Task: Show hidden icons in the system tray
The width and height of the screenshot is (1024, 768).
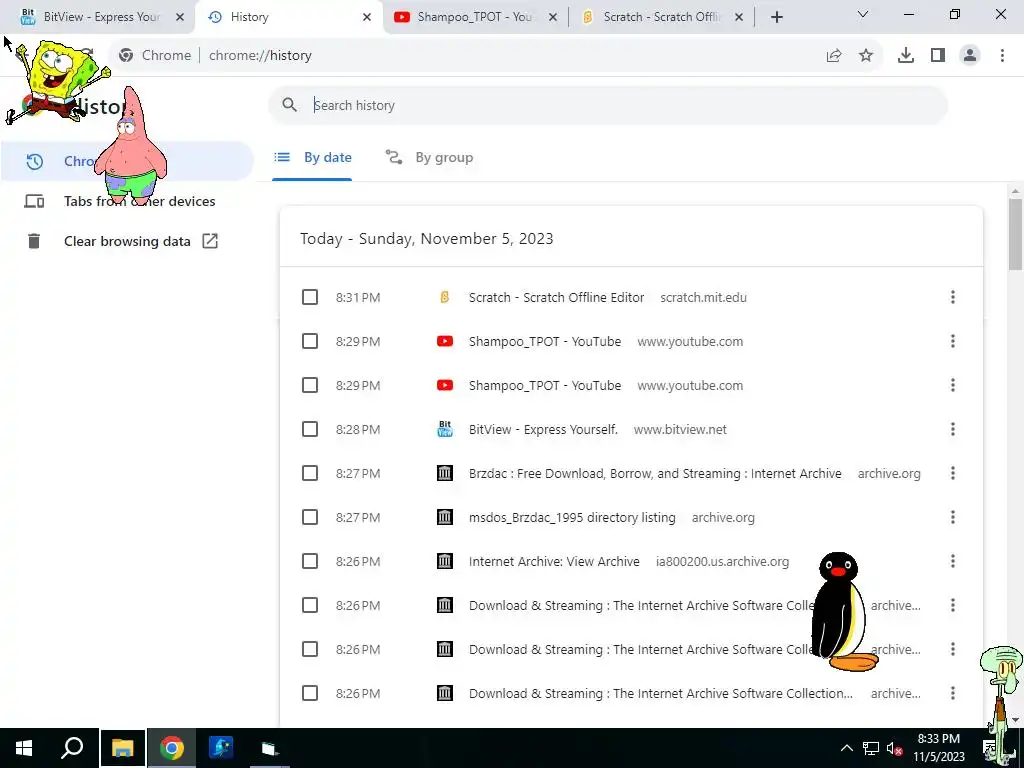Action: [846, 748]
